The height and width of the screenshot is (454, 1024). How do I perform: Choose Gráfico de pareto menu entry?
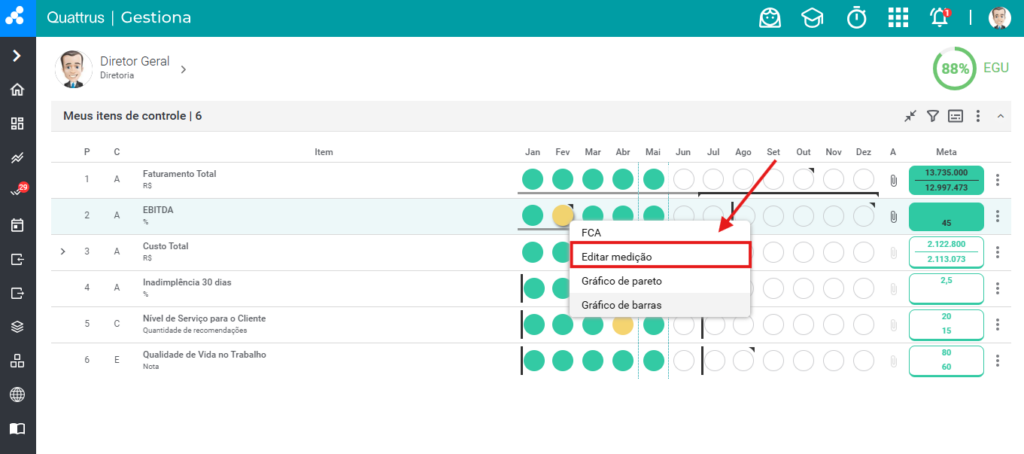tap(660, 281)
